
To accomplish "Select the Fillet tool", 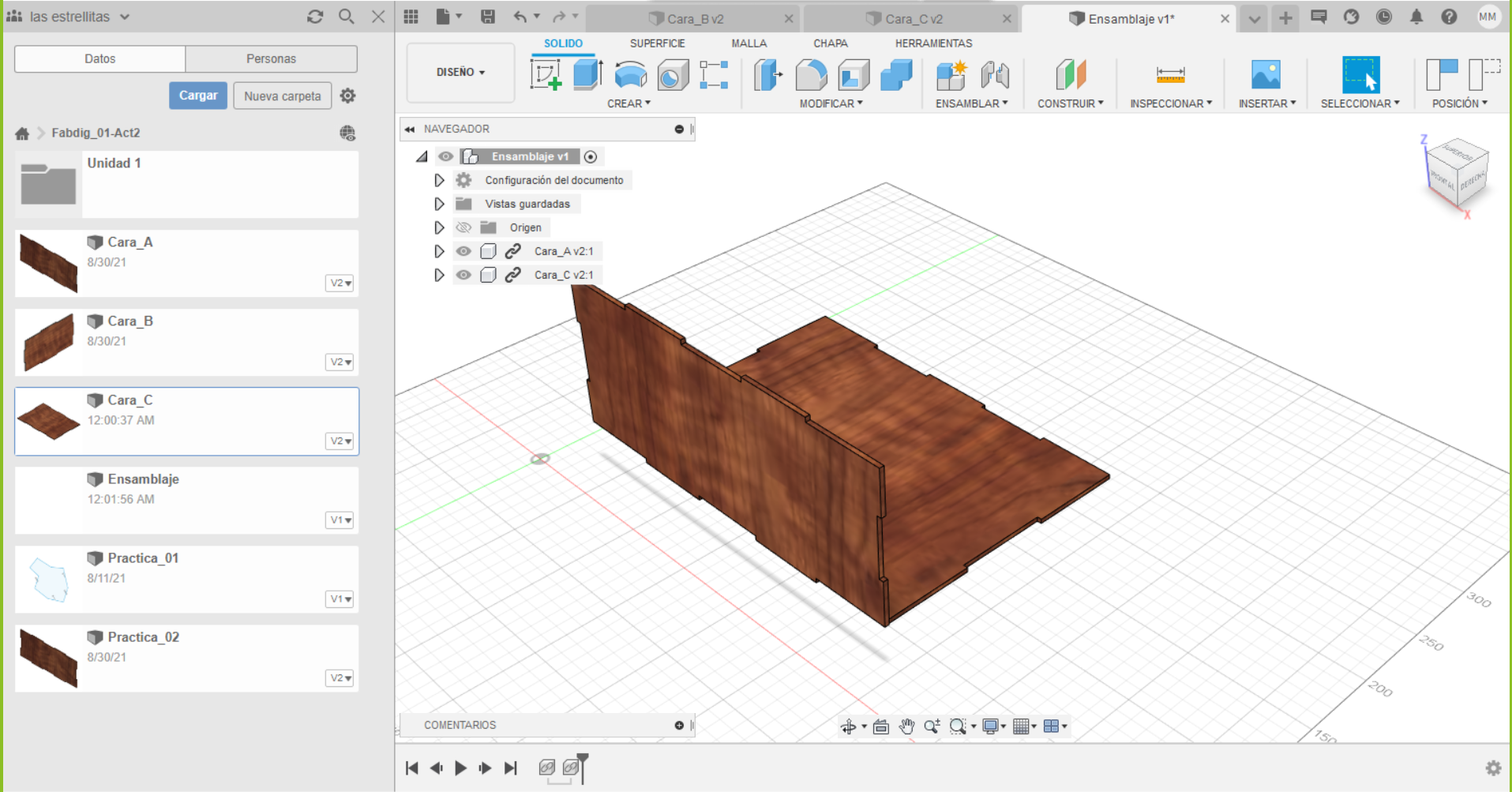I will [811, 75].
